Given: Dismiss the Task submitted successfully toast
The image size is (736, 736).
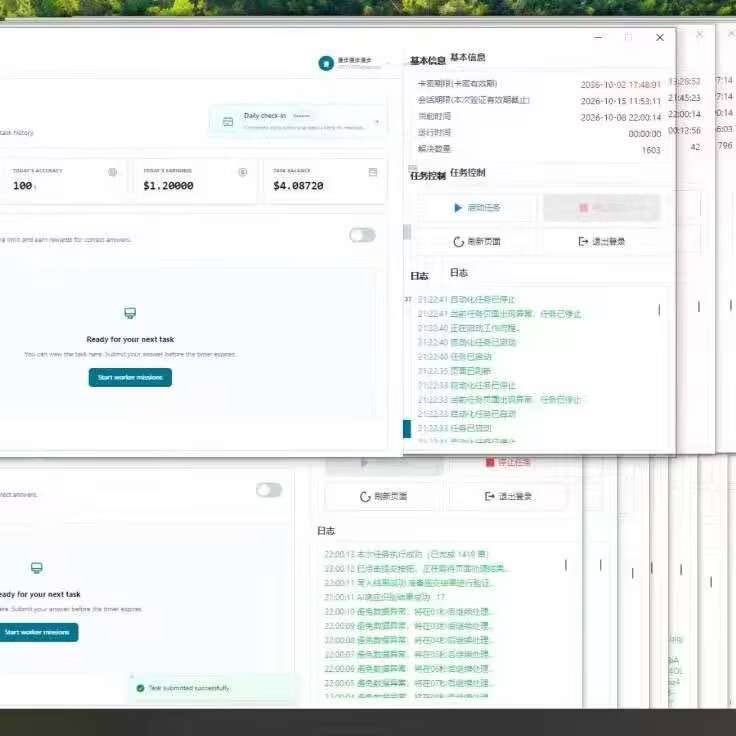Looking at the screenshot, I should click(x=132, y=676).
